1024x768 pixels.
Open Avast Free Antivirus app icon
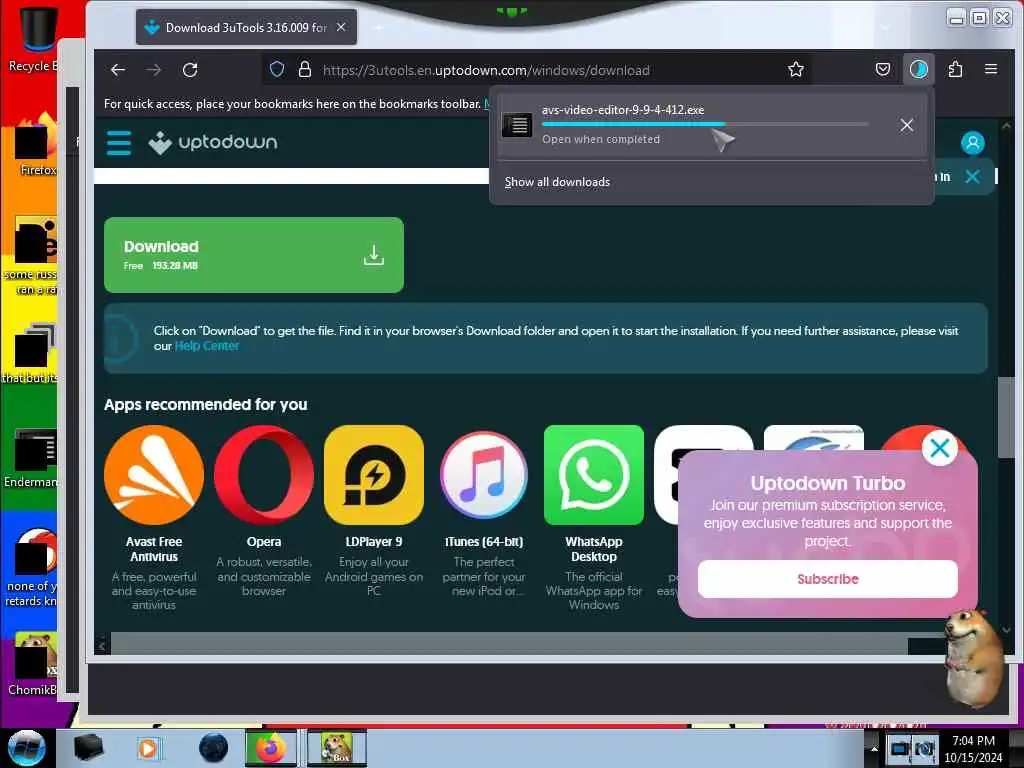[x=153, y=475]
